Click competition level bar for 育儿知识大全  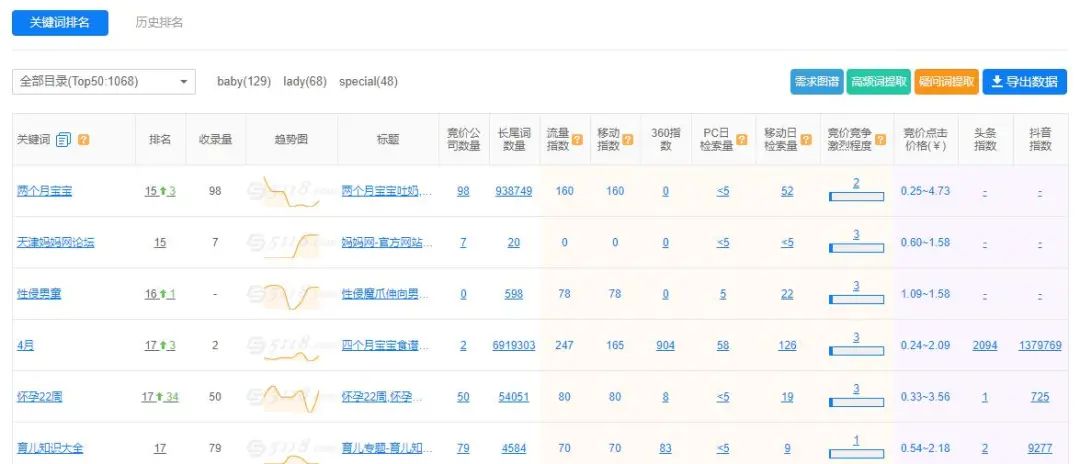click(856, 454)
